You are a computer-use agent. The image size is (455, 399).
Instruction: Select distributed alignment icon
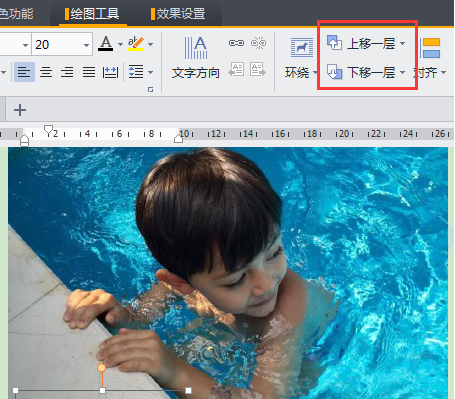pos(110,72)
